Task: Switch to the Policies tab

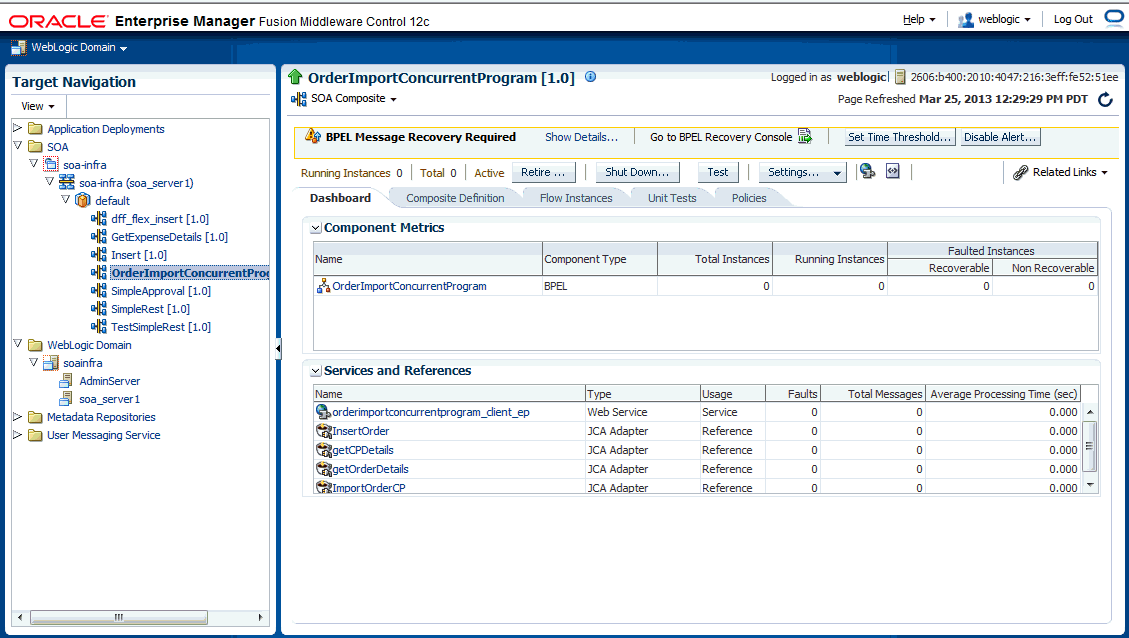Action: 749,198
